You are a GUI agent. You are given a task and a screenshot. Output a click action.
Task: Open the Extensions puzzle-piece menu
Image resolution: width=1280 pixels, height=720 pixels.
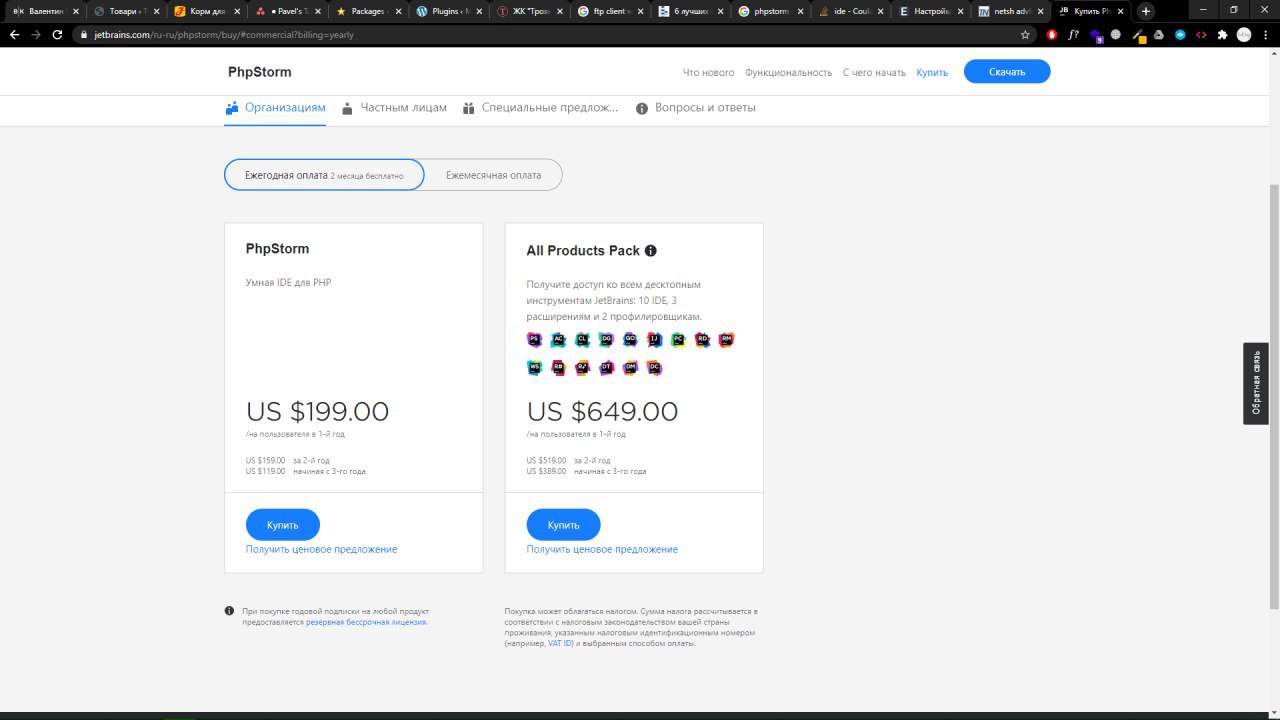click(1222, 34)
